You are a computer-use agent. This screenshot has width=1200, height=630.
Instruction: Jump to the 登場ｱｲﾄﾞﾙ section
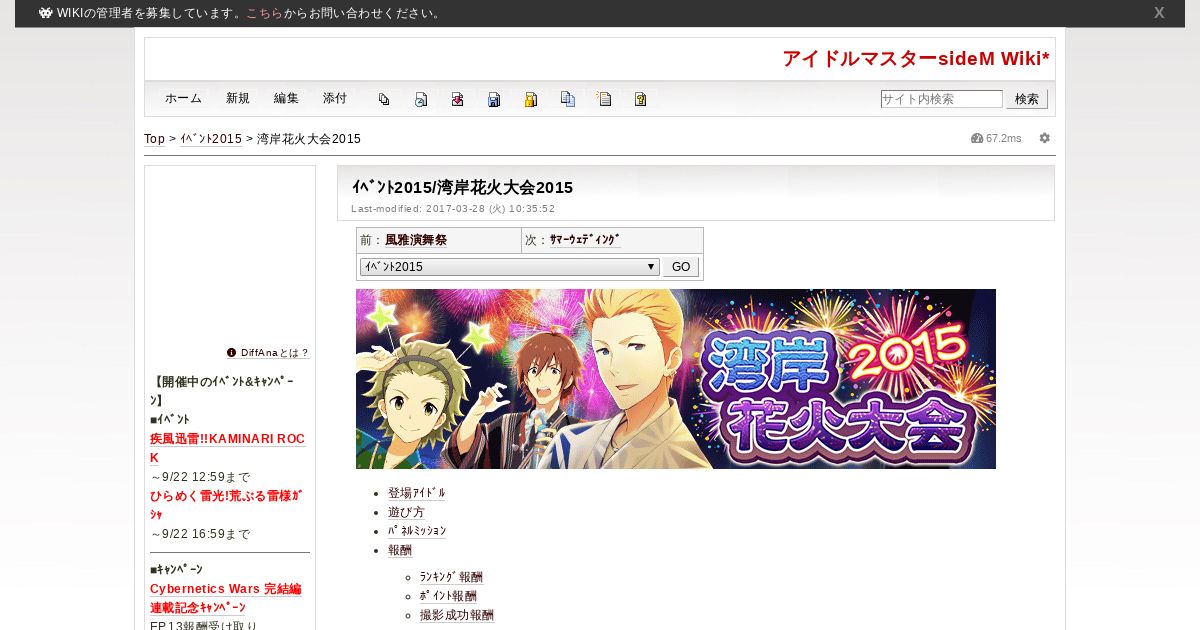416,493
